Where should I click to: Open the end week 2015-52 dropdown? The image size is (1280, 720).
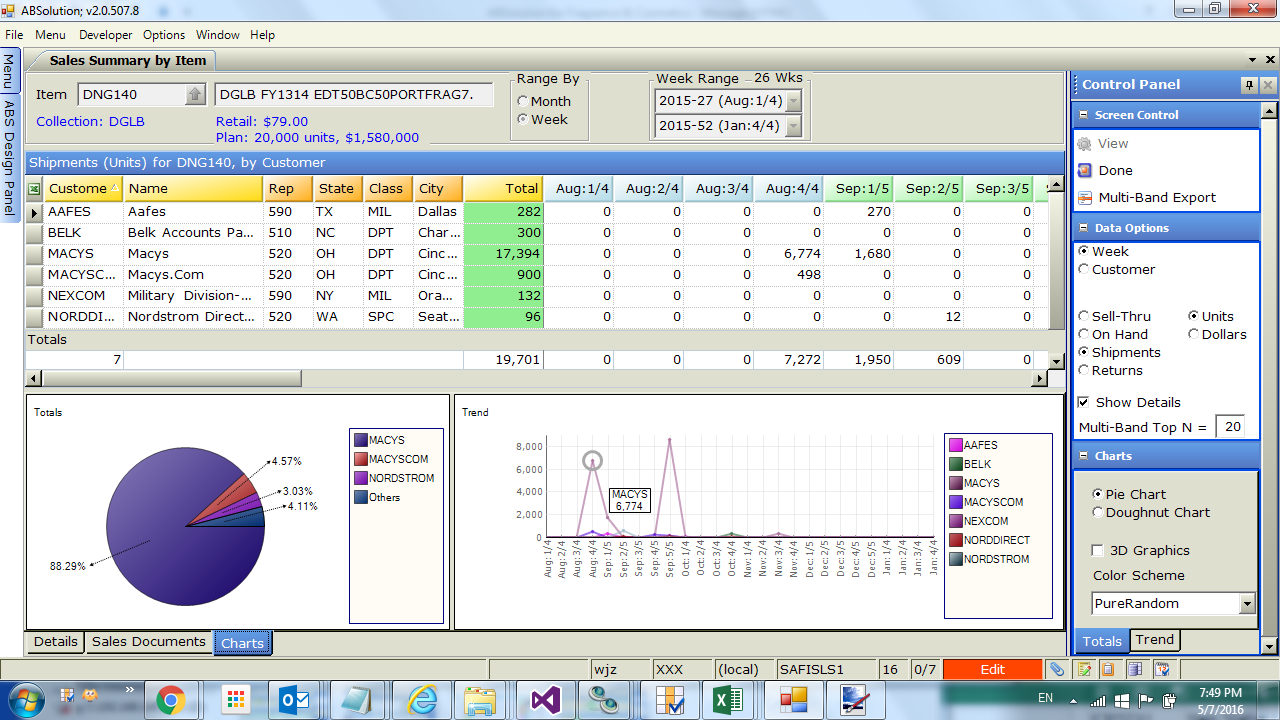point(794,126)
